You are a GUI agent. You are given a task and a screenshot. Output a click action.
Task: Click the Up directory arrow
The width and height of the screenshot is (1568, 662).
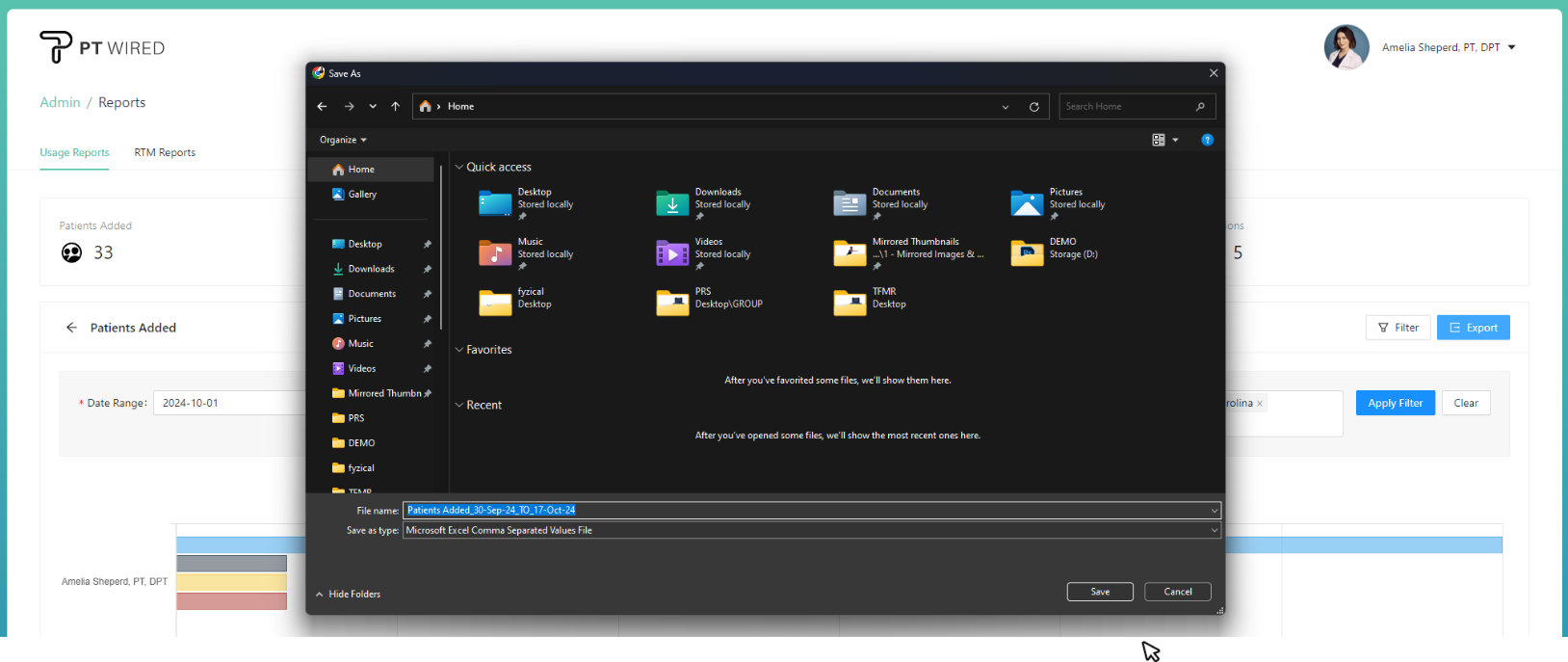point(395,107)
